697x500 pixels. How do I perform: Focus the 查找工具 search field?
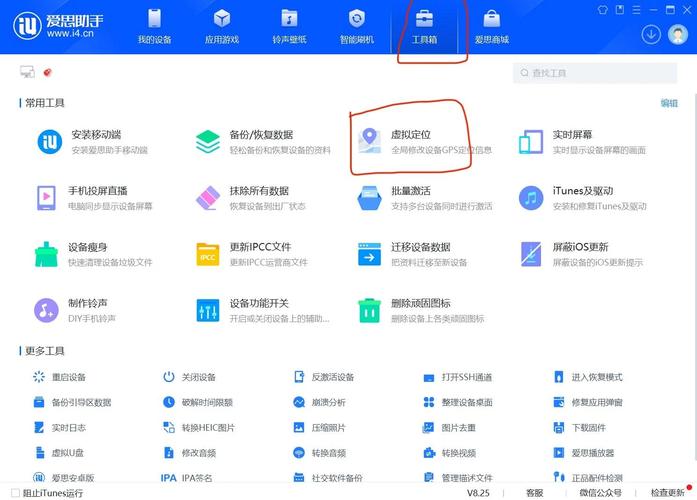pyautogui.click(x=595, y=73)
